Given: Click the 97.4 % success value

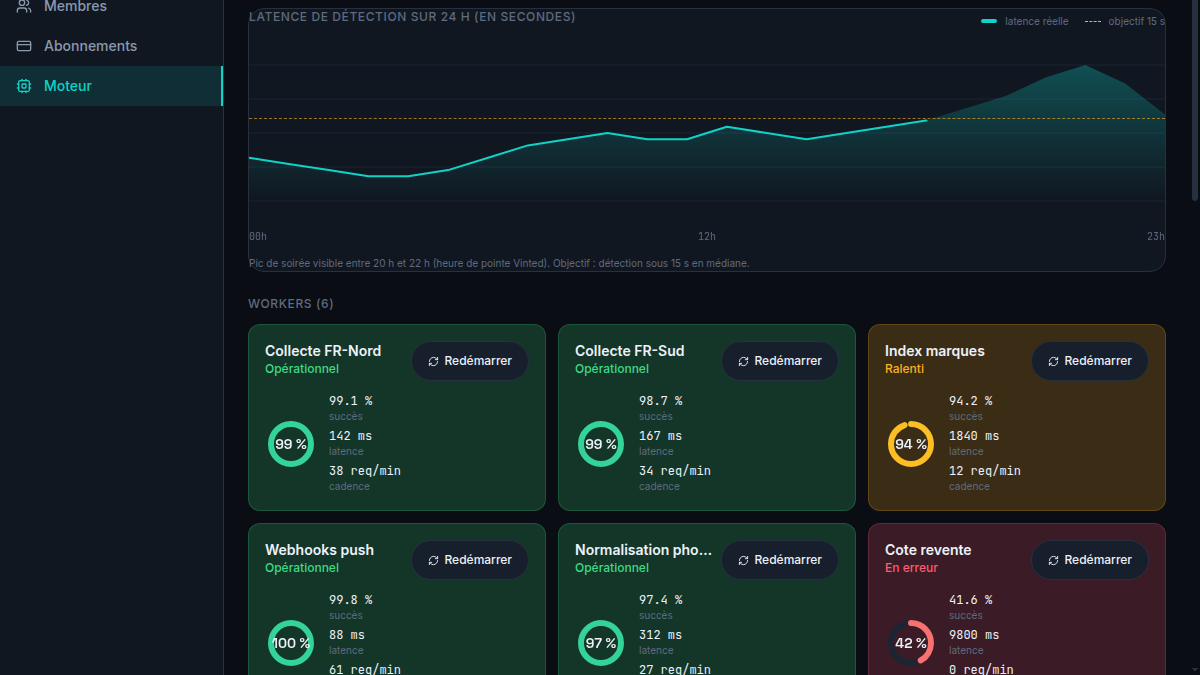Looking at the screenshot, I should 661,600.
